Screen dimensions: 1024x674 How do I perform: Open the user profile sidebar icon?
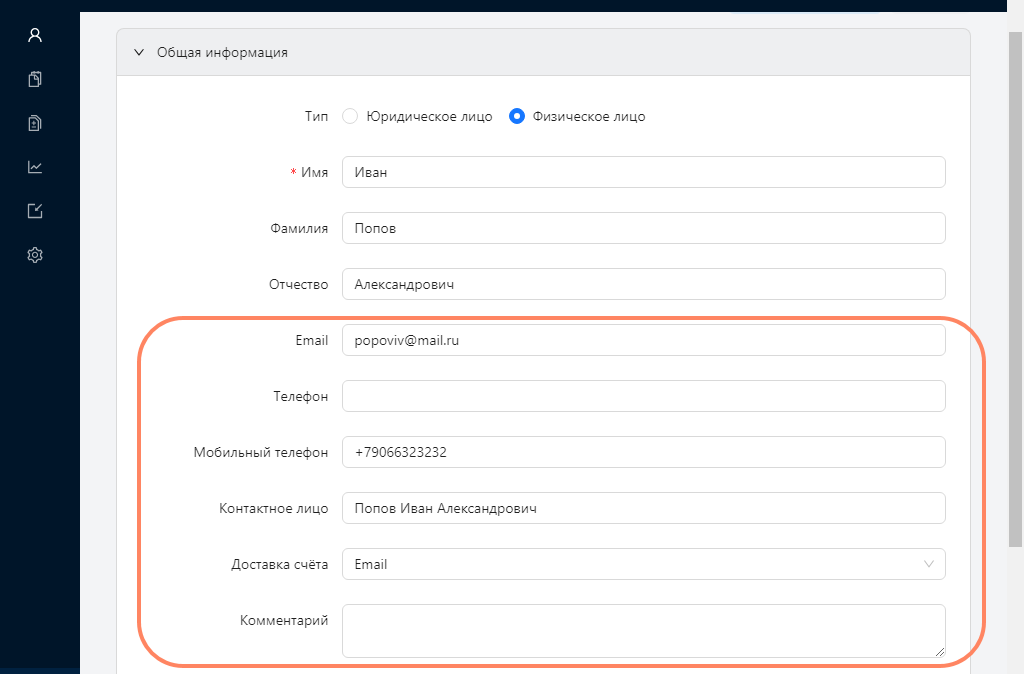tap(35, 35)
